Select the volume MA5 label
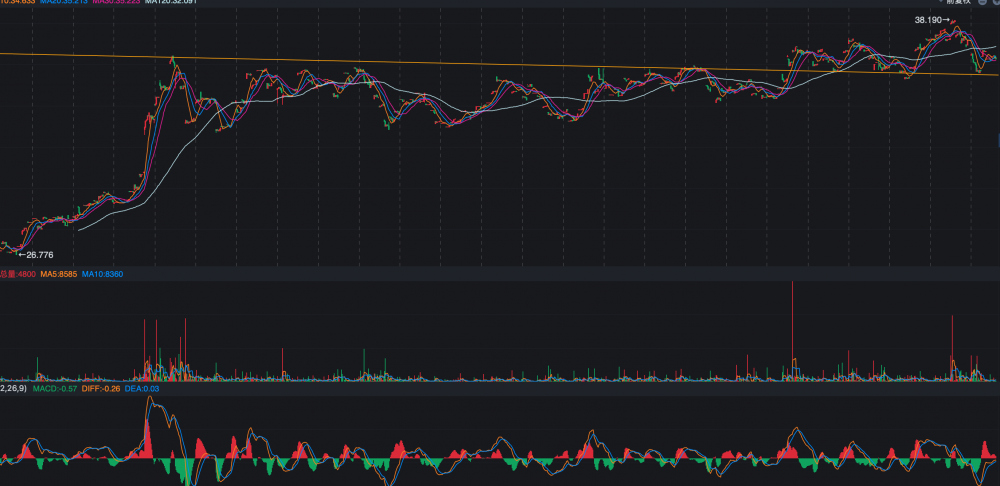Image resolution: width=1000 pixels, height=486 pixels. (58, 274)
